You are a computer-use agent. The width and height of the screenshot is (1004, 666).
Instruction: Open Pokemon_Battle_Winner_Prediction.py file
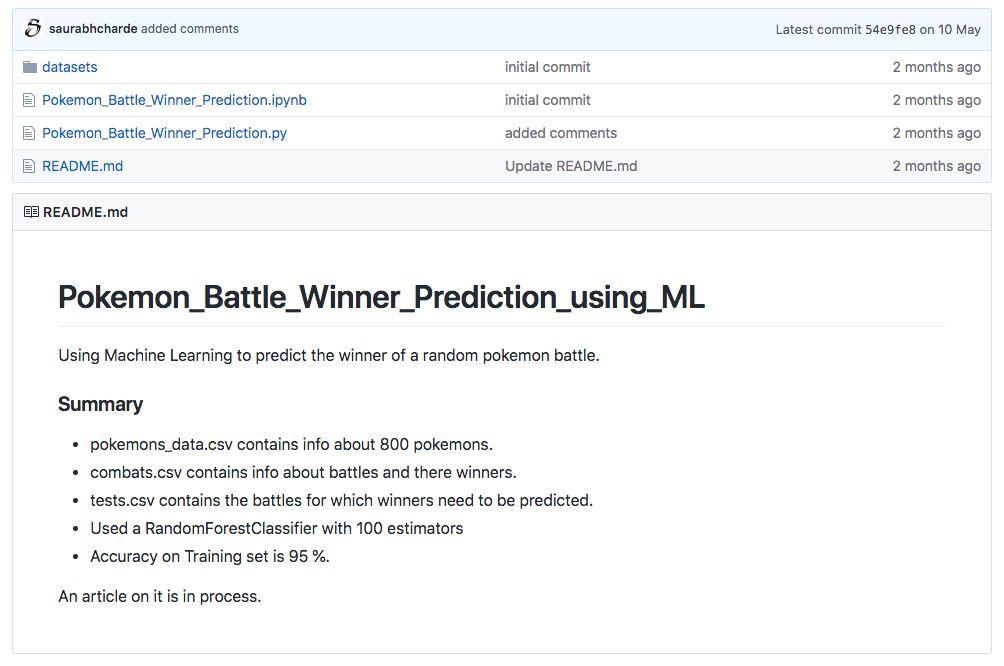click(x=164, y=133)
